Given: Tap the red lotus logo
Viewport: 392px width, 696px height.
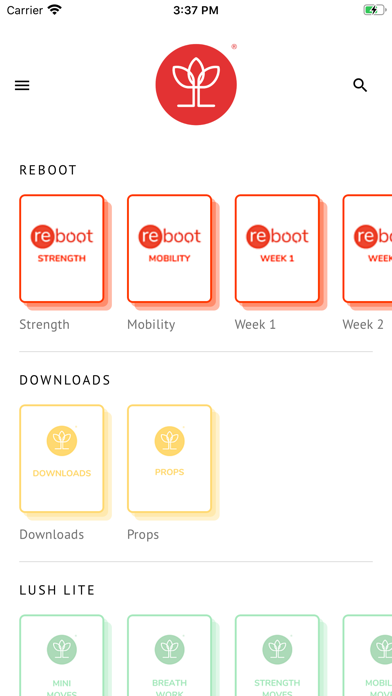Looking at the screenshot, I should 196,84.
